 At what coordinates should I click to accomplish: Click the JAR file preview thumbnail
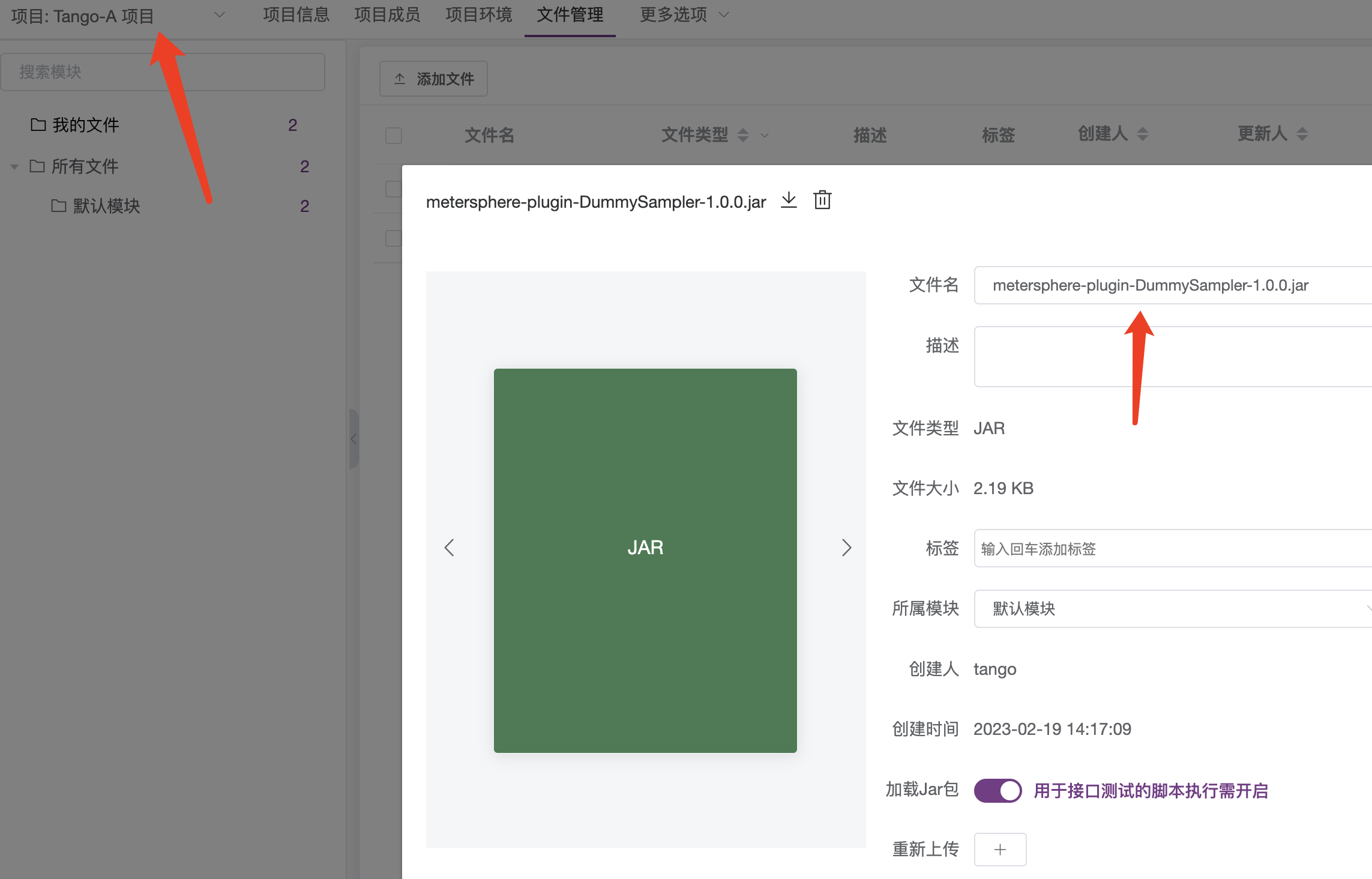click(645, 547)
